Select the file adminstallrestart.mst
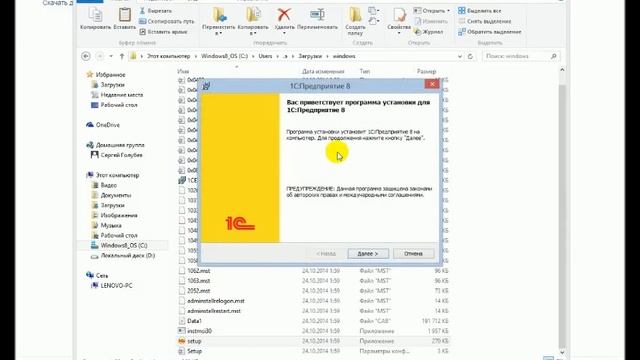 click(313, 311)
